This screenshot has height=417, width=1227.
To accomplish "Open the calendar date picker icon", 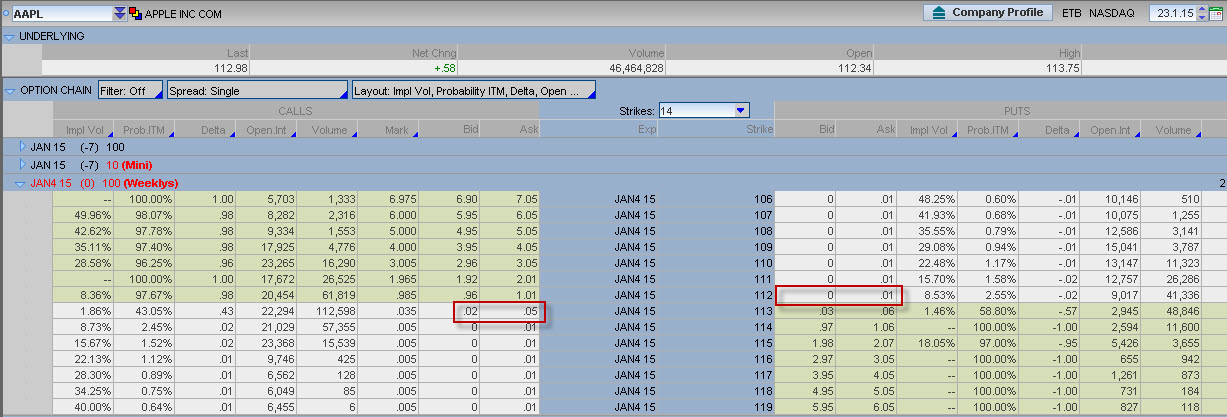I will [1215, 13].
